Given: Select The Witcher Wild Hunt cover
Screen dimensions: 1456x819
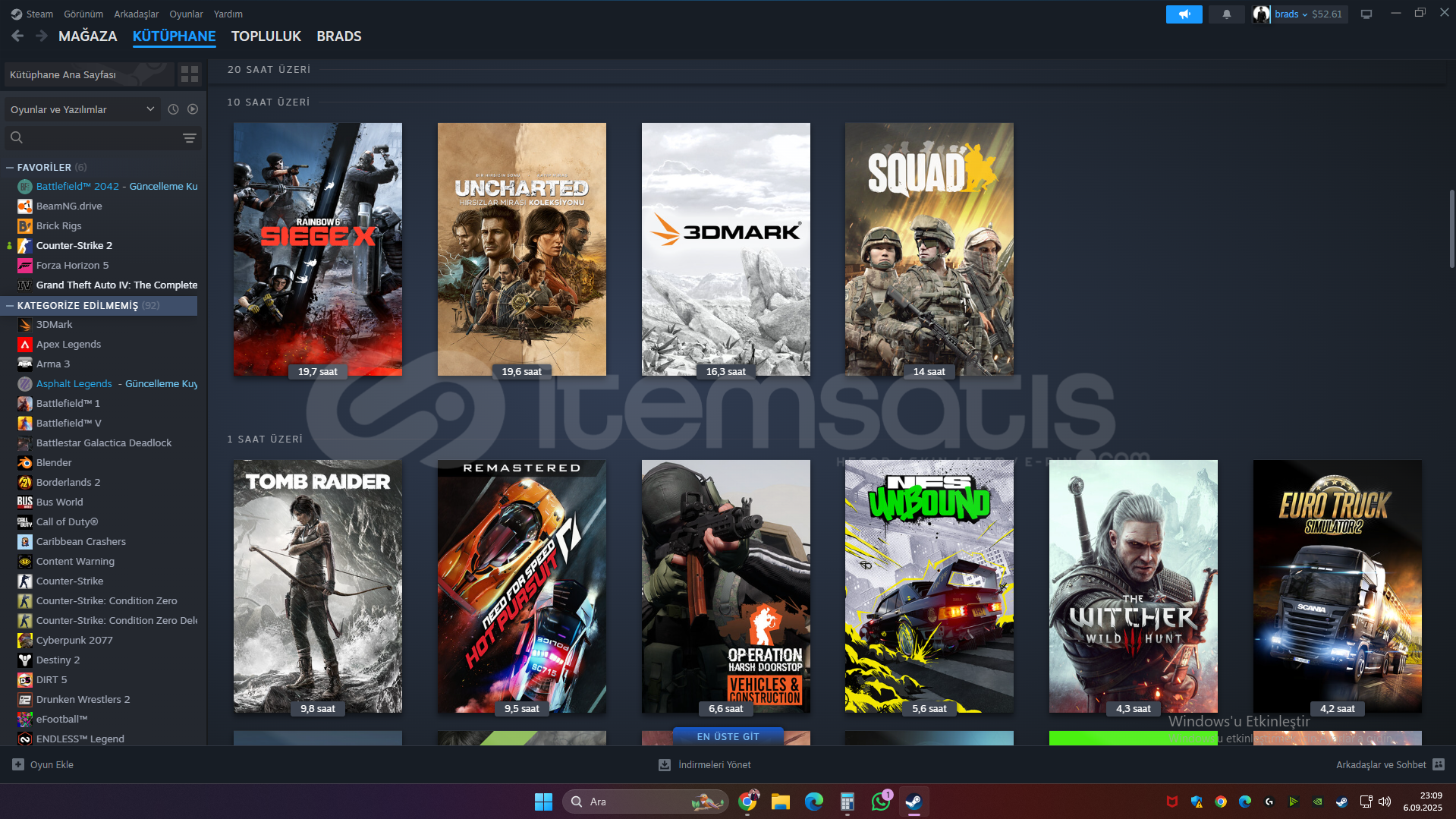Looking at the screenshot, I should 1134,586.
